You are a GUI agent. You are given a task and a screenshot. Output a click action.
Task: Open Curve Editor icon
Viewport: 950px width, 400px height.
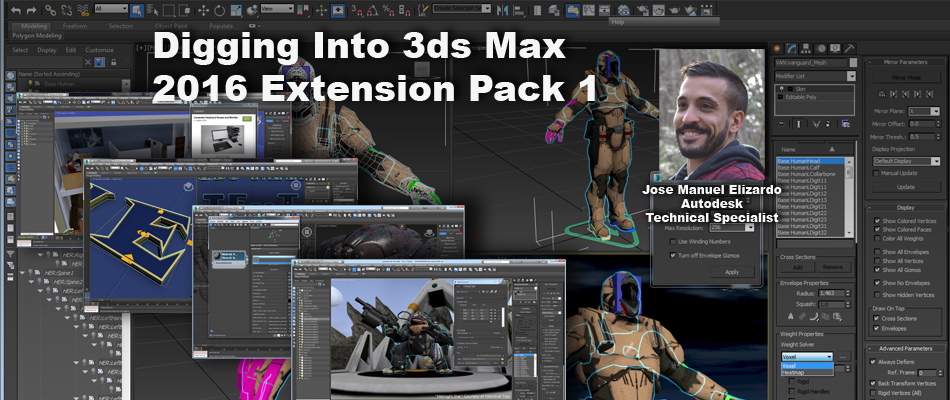(x=588, y=10)
